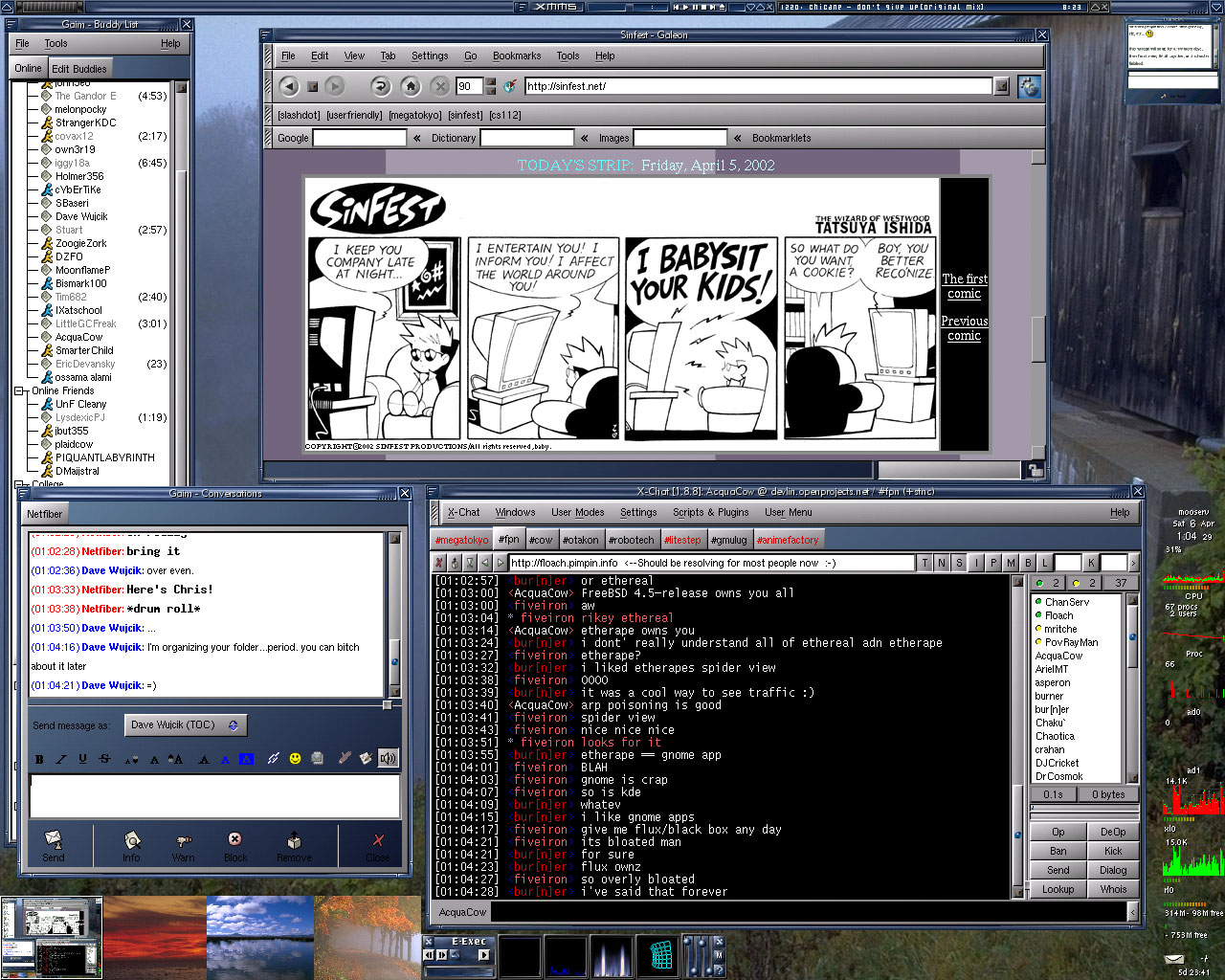Click the red X icon in X-Chat topic bar

(440, 563)
